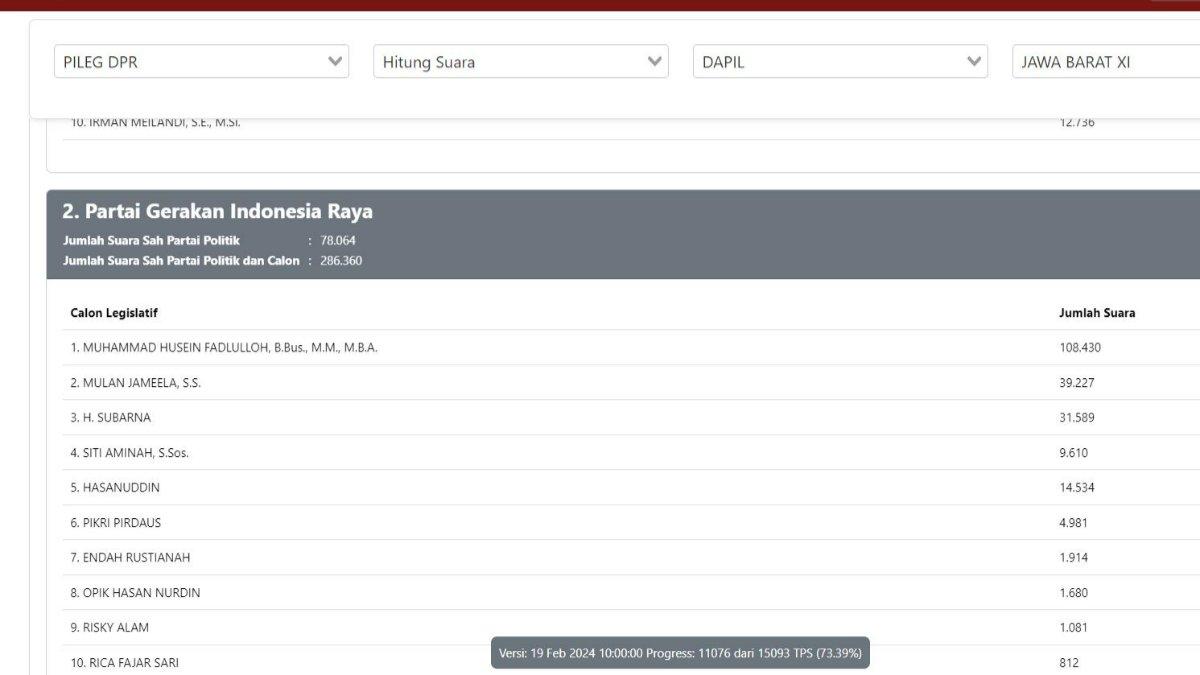Screen dimensions: 1200x675
Task: Select the Partai Gerakan Indonesia Raya heading
Action: [x=217, y=211]
